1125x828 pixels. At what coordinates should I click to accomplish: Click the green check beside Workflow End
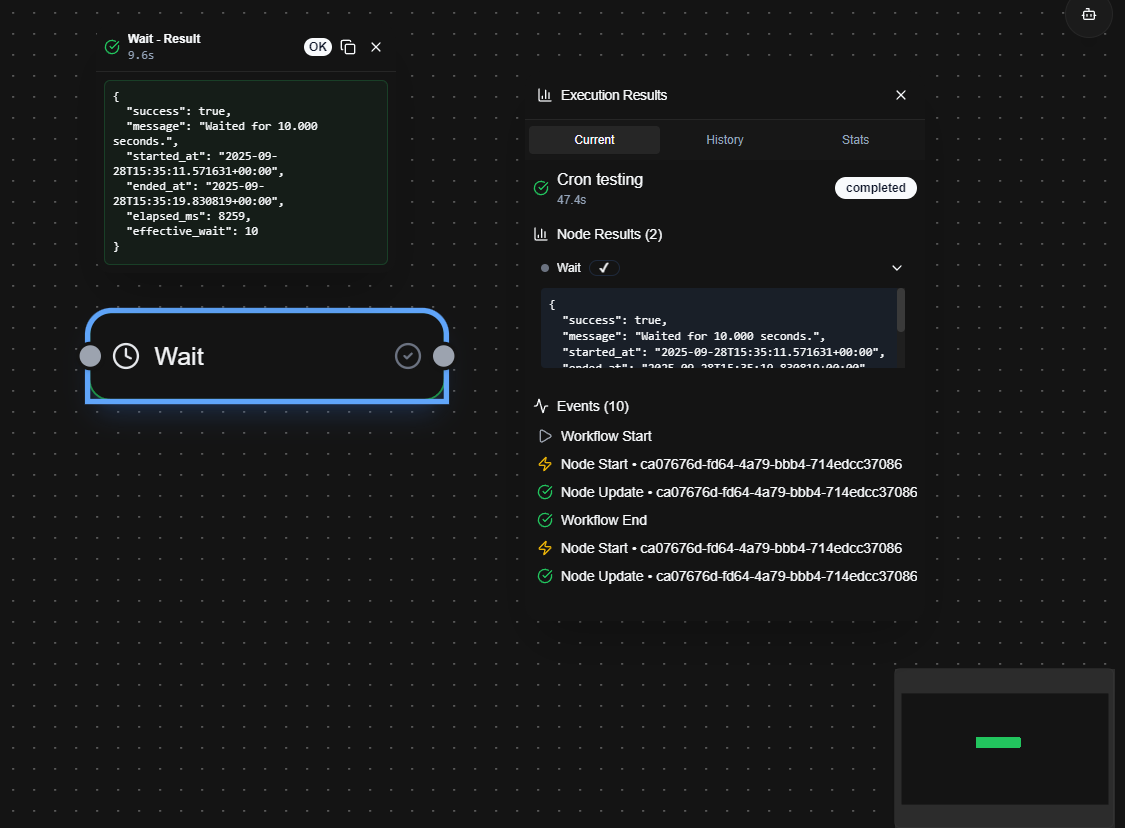click(x=545, y=520)
